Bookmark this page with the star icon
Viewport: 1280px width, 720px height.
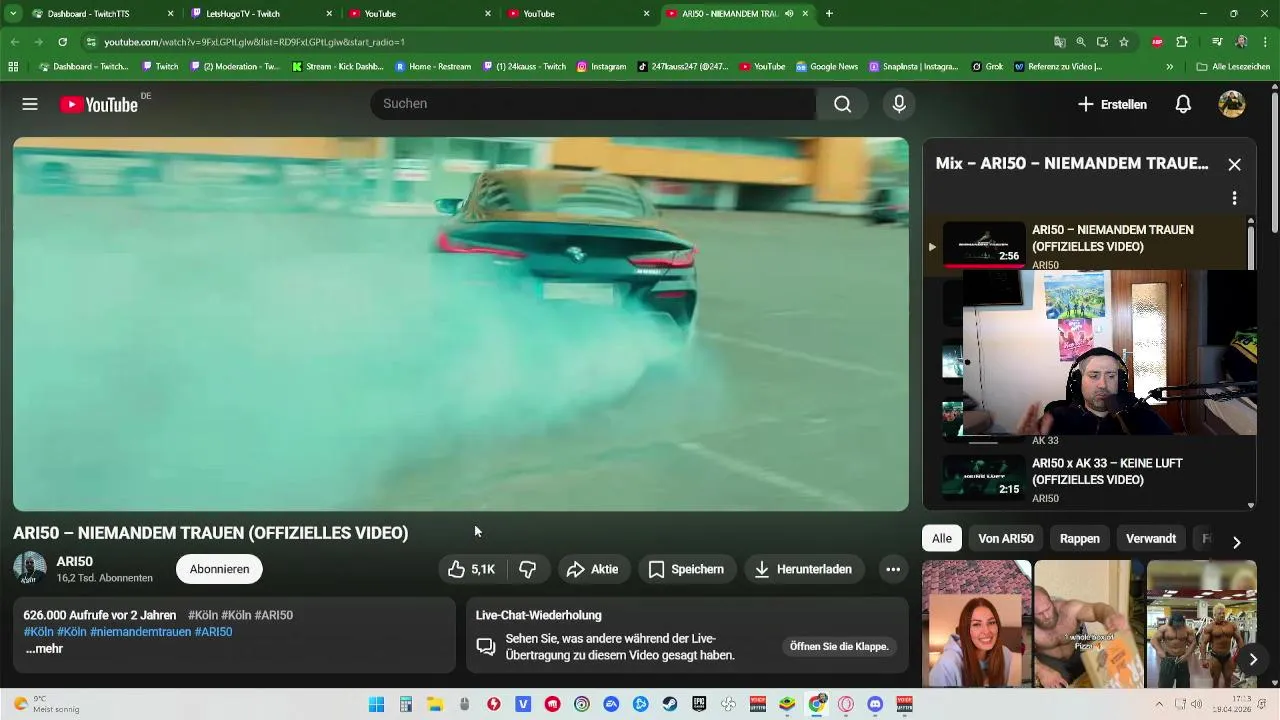pos(1124,42)
